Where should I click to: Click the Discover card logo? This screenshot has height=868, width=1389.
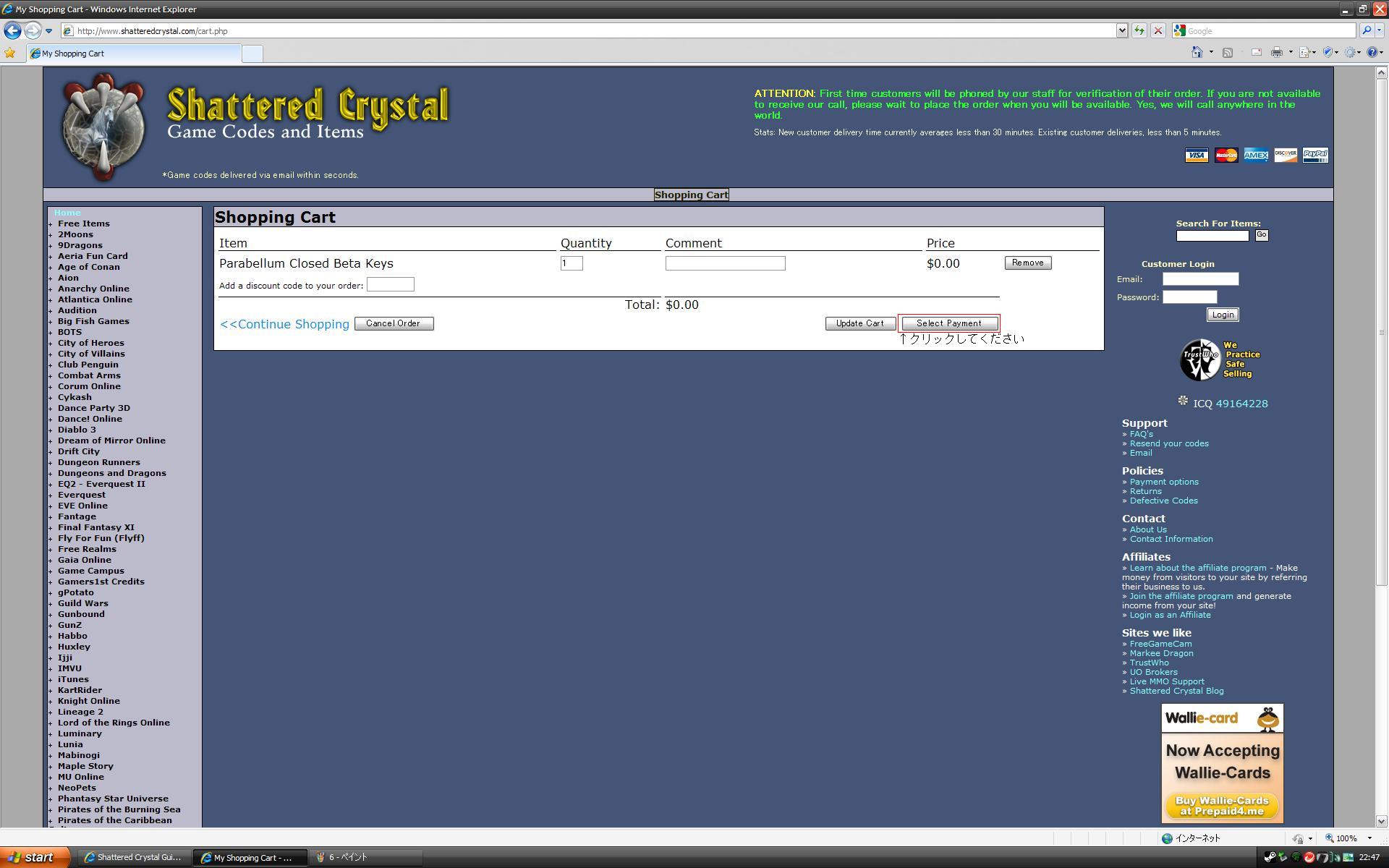click(1286, 156)
